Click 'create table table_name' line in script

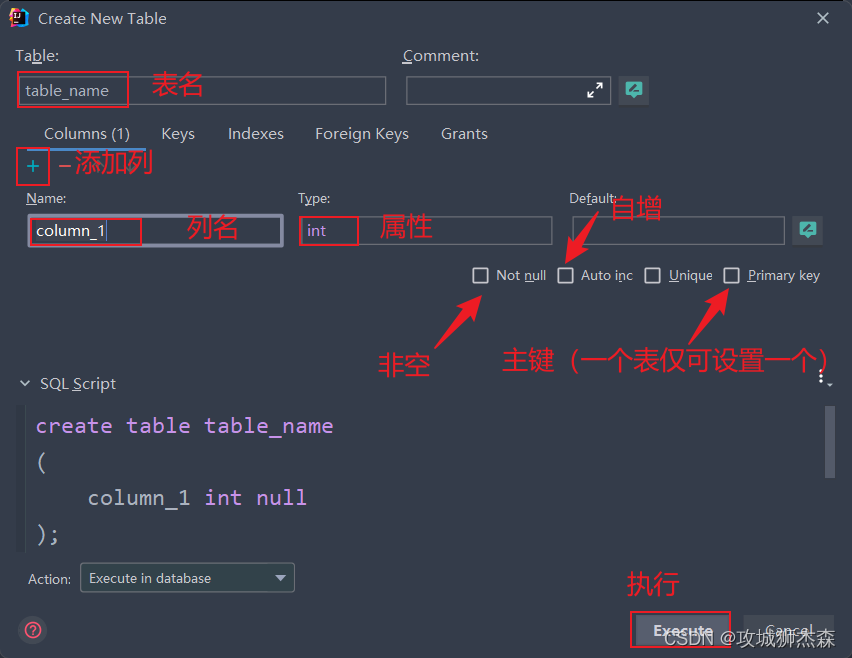pos(184,426)
